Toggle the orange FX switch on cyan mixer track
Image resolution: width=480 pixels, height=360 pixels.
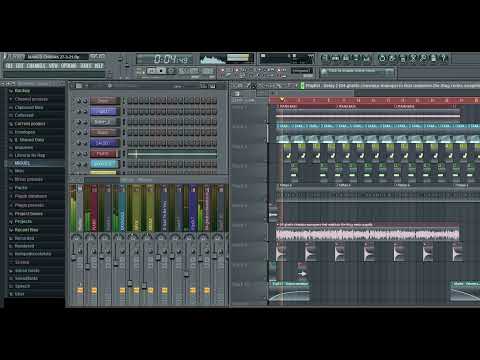coord(122,291)
